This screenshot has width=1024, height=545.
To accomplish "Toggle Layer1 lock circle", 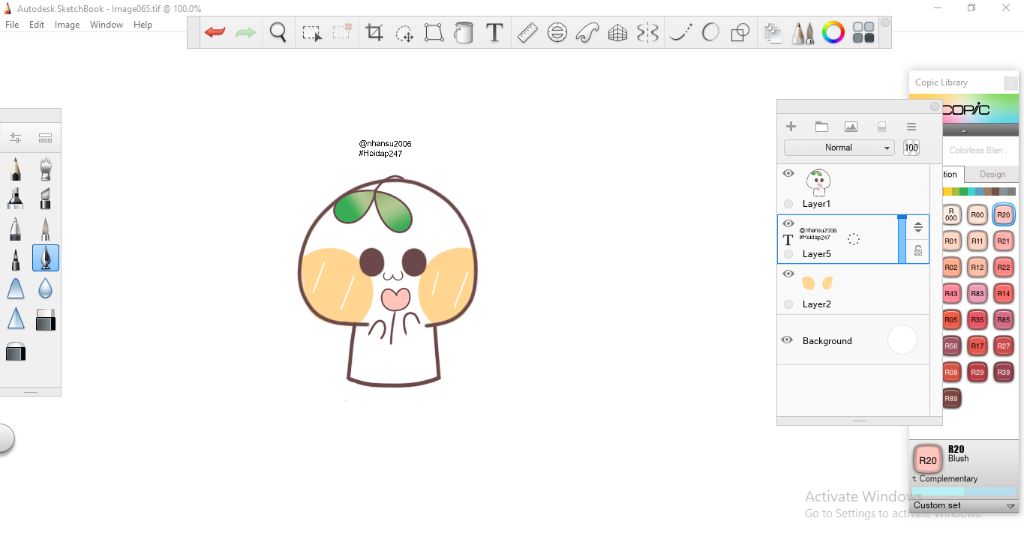I will [x=788, y=204].
